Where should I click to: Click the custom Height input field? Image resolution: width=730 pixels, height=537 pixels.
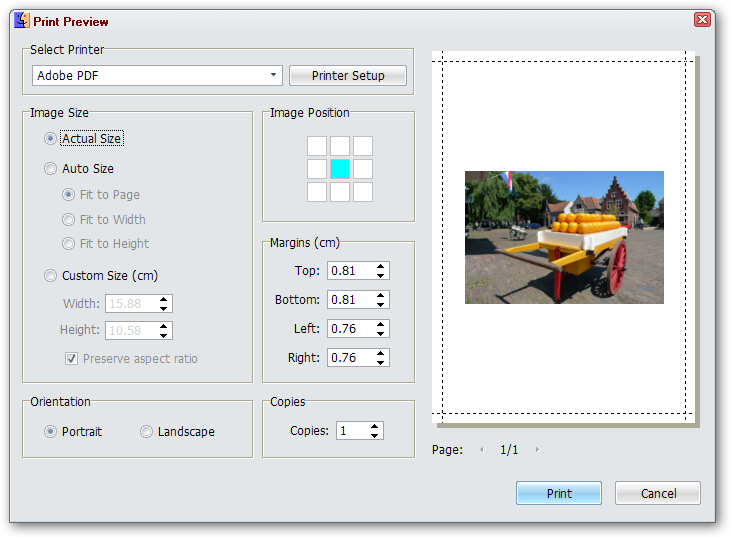click(131, 331)
